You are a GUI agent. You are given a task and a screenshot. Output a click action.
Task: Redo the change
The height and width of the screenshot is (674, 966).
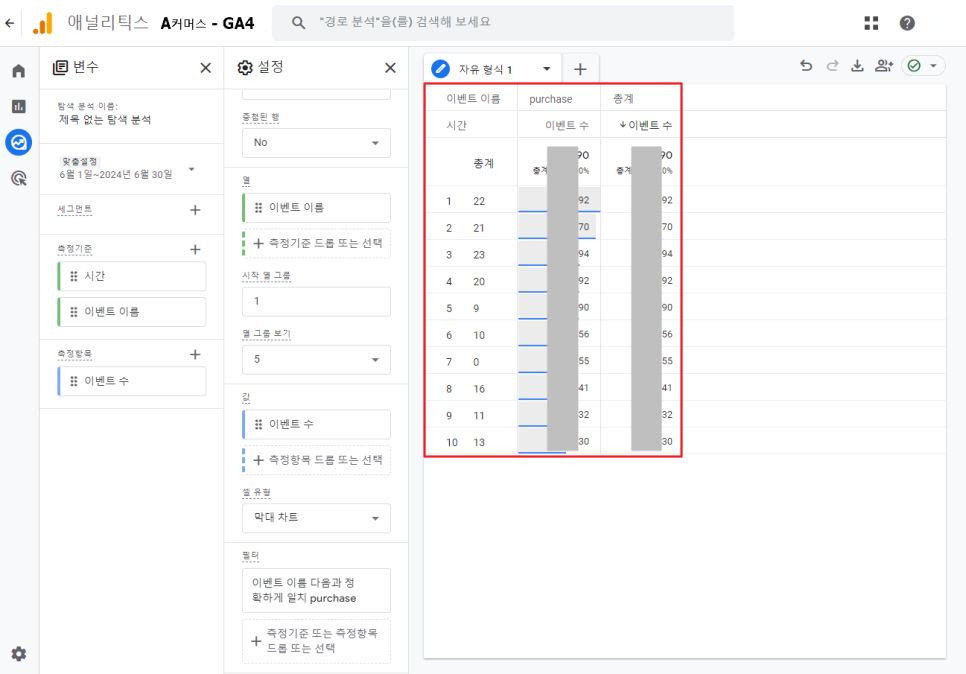click(x=832, y=65)
